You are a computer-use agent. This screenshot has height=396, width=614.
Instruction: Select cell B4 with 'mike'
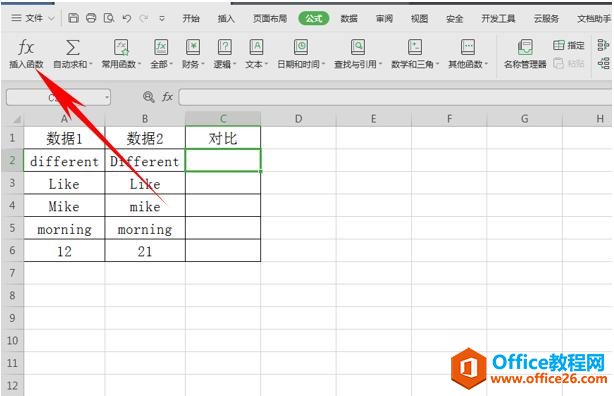click(x=145, y=206)
